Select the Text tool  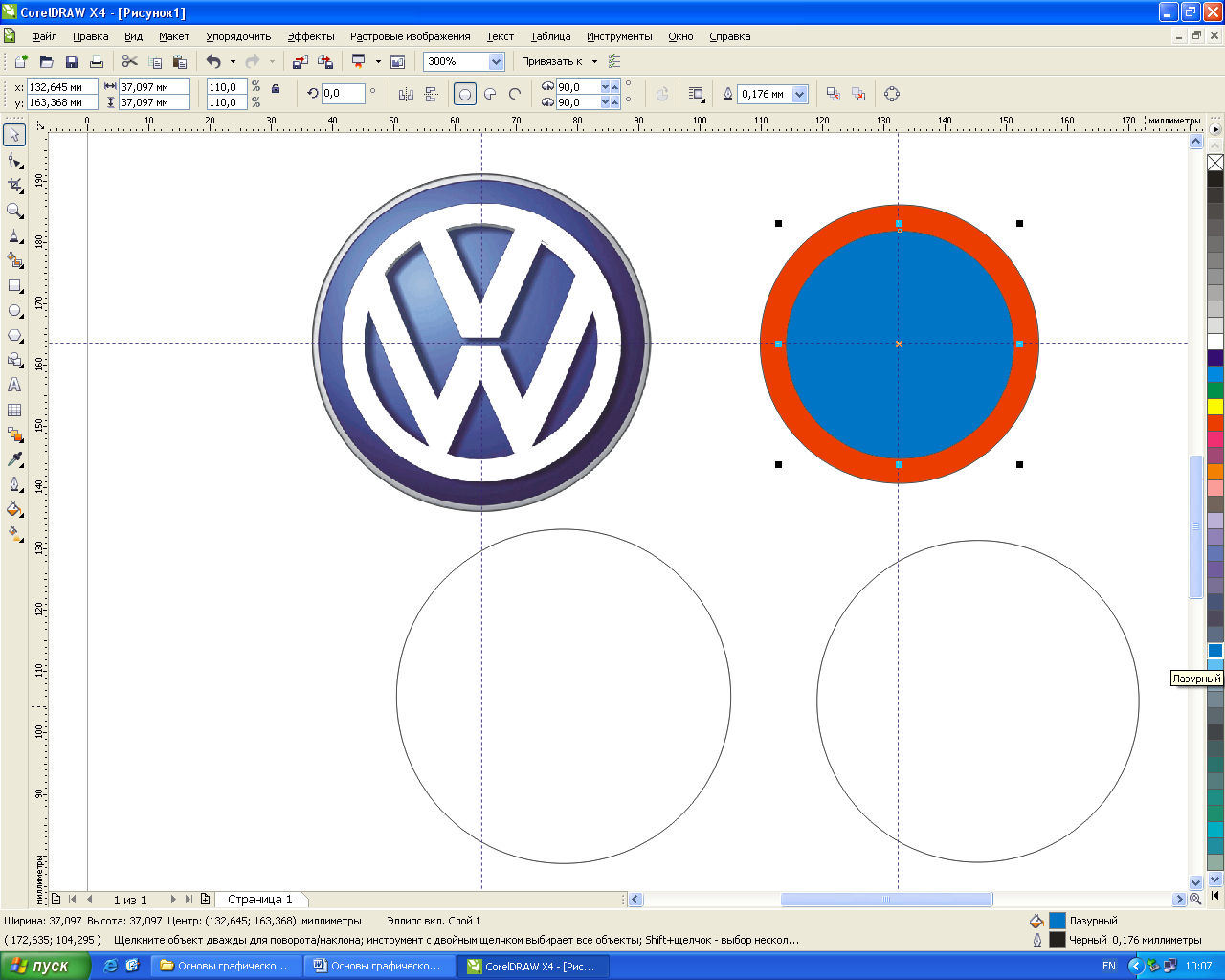point(14,385)
